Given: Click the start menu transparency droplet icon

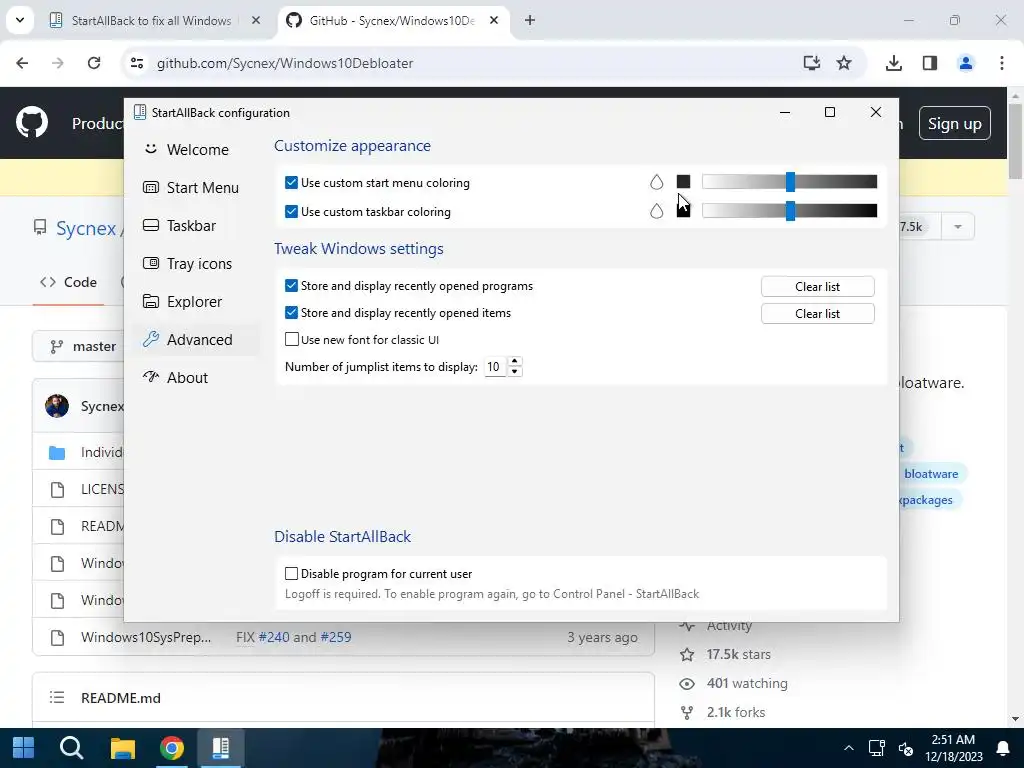Looking at the screenshot, I should [656, 182].
